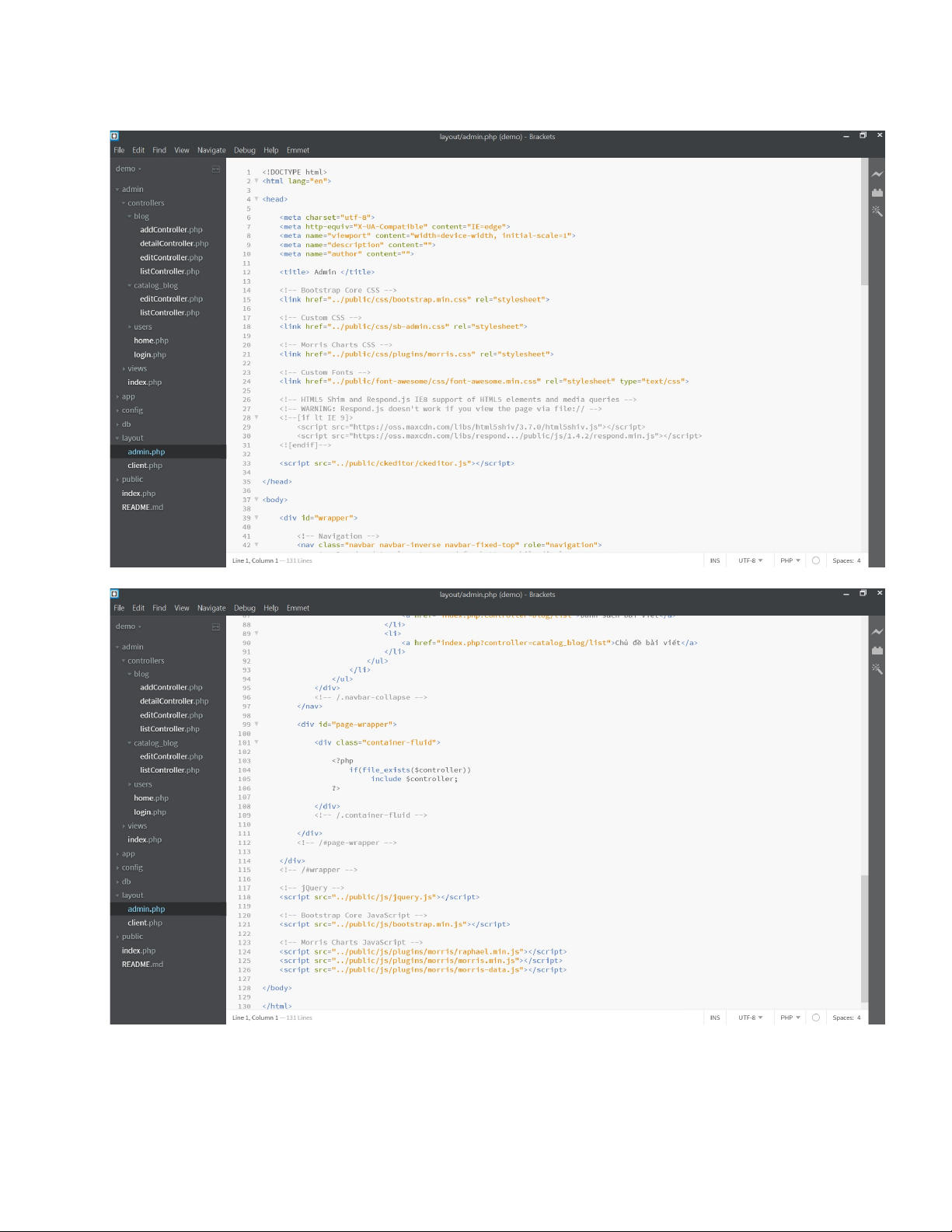The width and height of the screenshot is (952, 1232).
Task: Toggle INS insert mode in bottom window status bar
Action: tap(714, 1017)
